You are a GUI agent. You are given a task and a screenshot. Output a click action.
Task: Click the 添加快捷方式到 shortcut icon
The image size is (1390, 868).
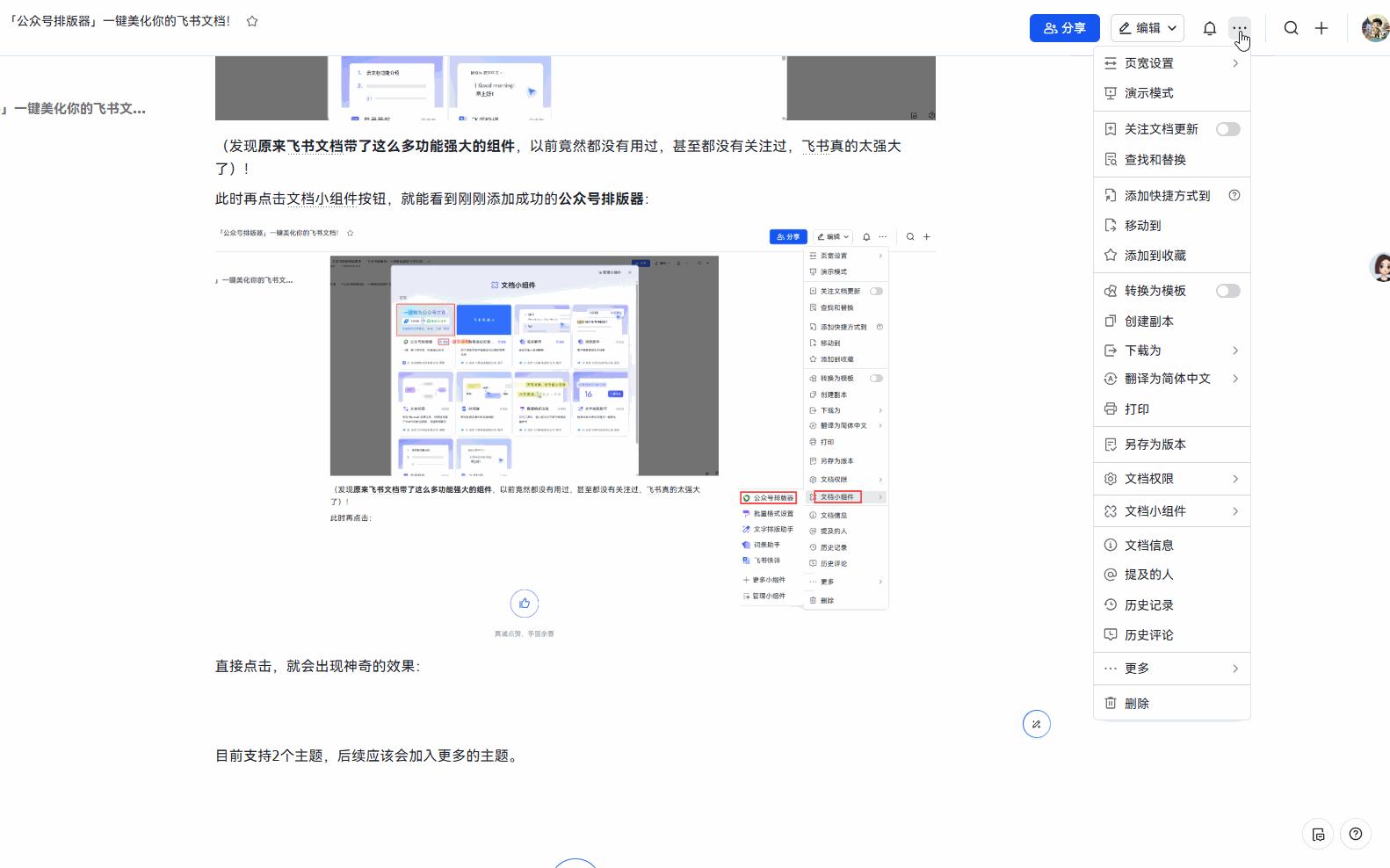point(1111,196)
